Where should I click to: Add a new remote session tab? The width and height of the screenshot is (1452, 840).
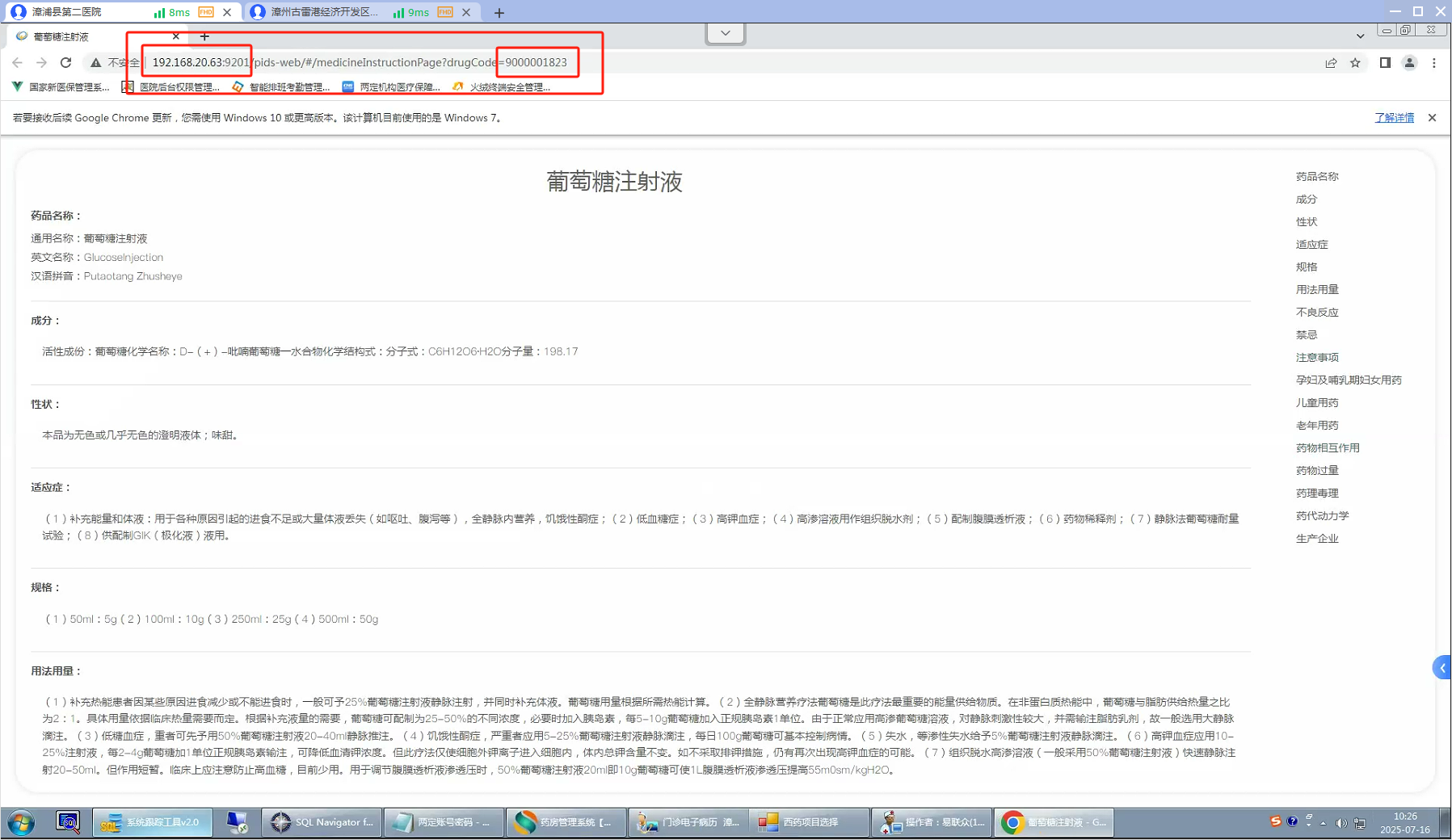tap(499, 12)
